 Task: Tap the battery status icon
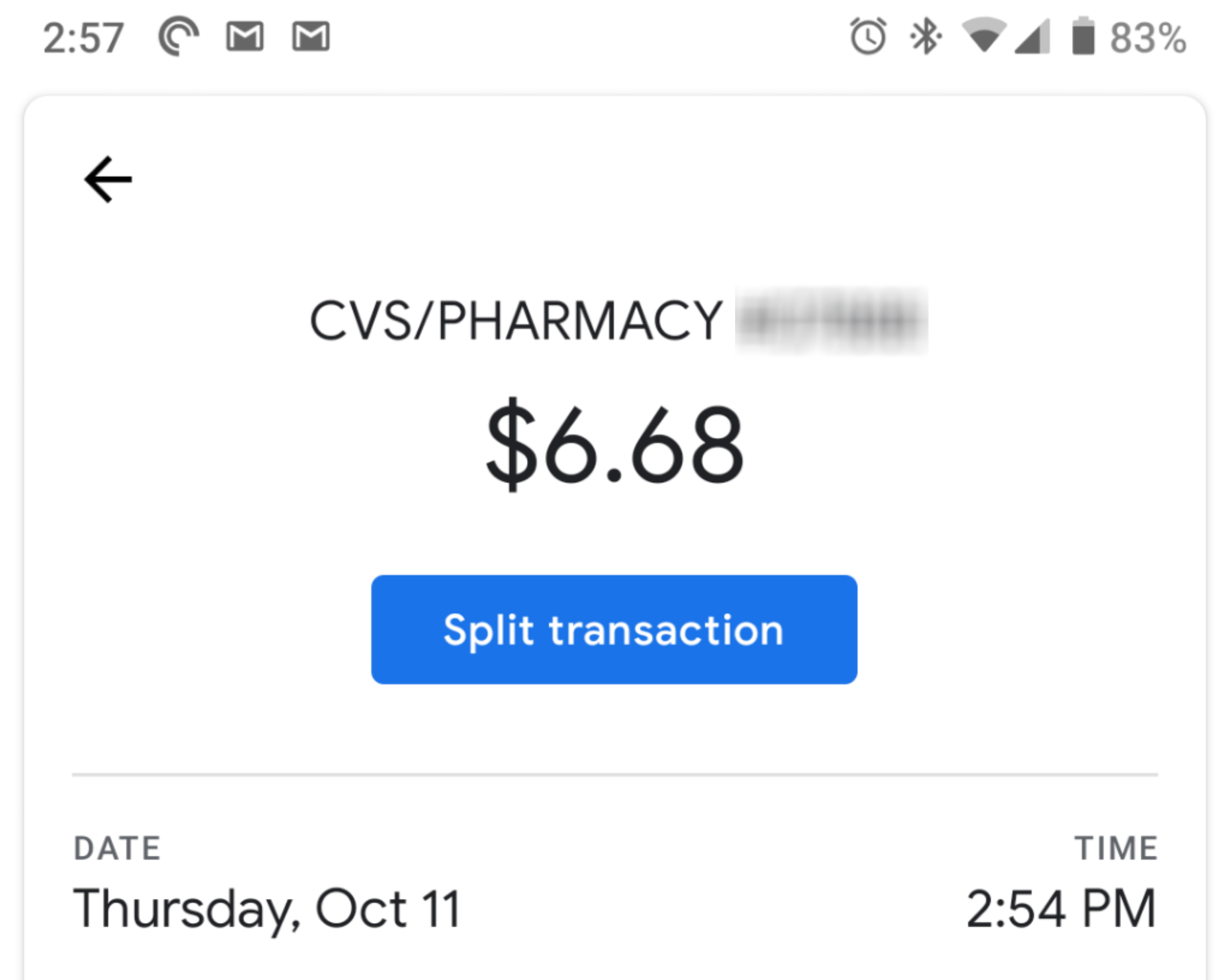pos(1083,37)
